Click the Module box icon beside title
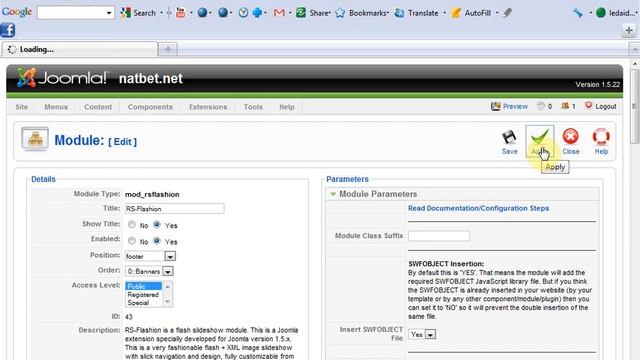The width and height of the screenshot is (640, 360). click(x=35, y=139)
